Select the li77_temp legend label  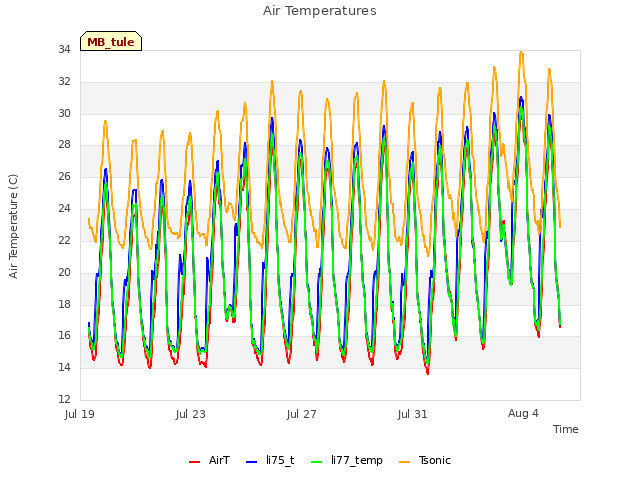click(x=357, y=461)
